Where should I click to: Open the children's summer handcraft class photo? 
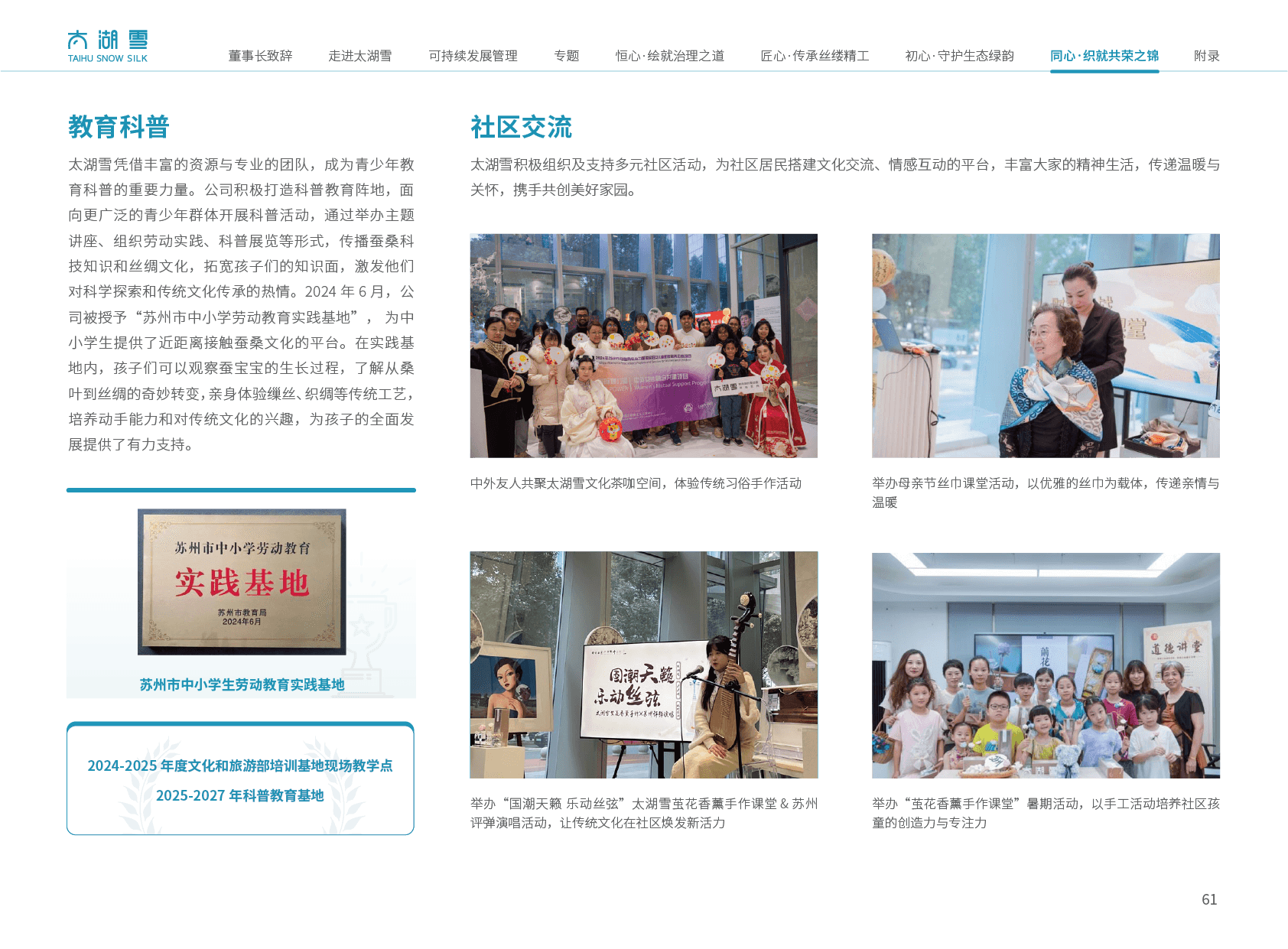1046,665
